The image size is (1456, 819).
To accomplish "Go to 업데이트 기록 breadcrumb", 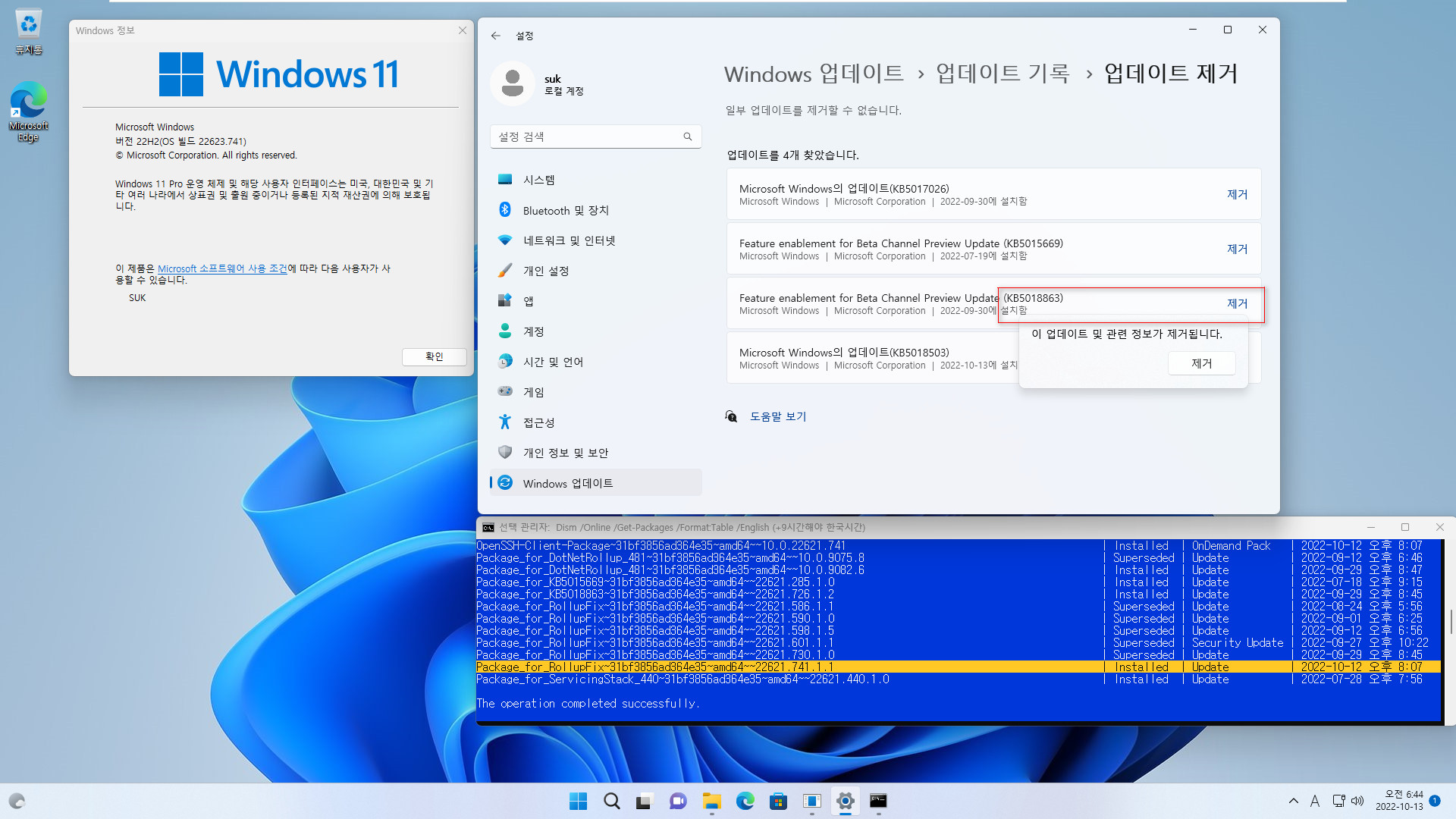I will pos(1003,74).
